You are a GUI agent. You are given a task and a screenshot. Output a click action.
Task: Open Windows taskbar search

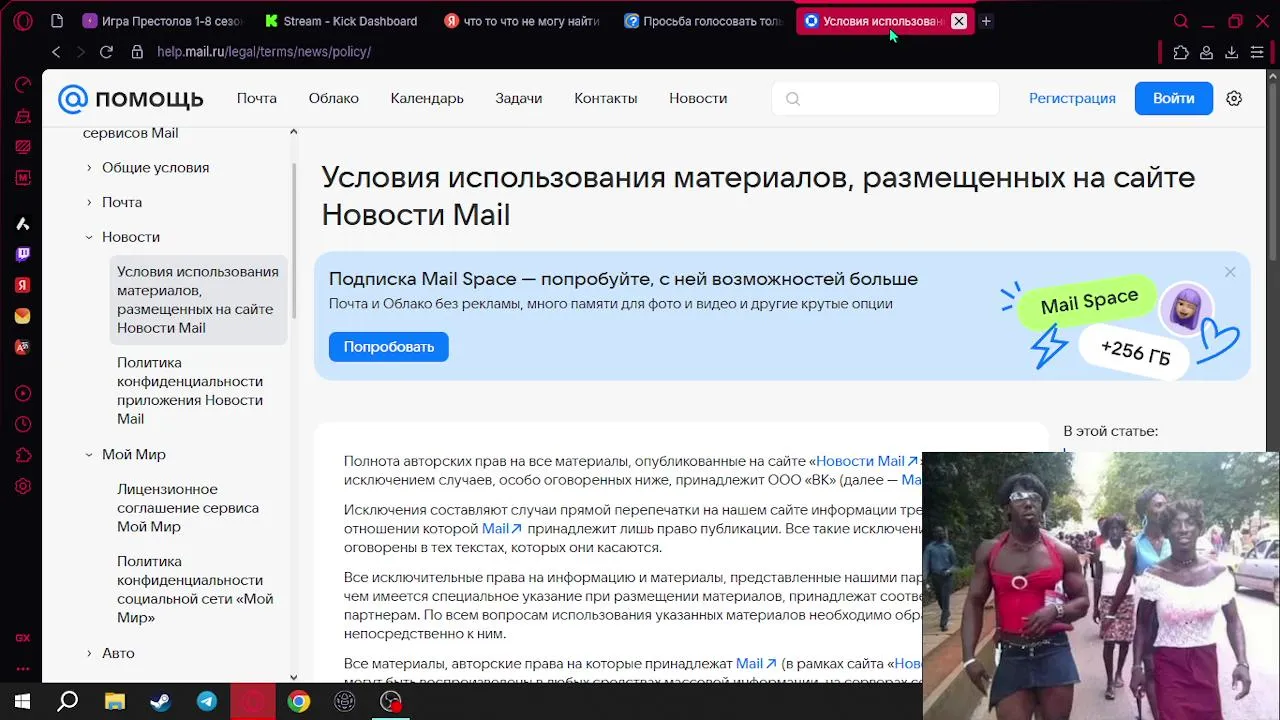68,702
